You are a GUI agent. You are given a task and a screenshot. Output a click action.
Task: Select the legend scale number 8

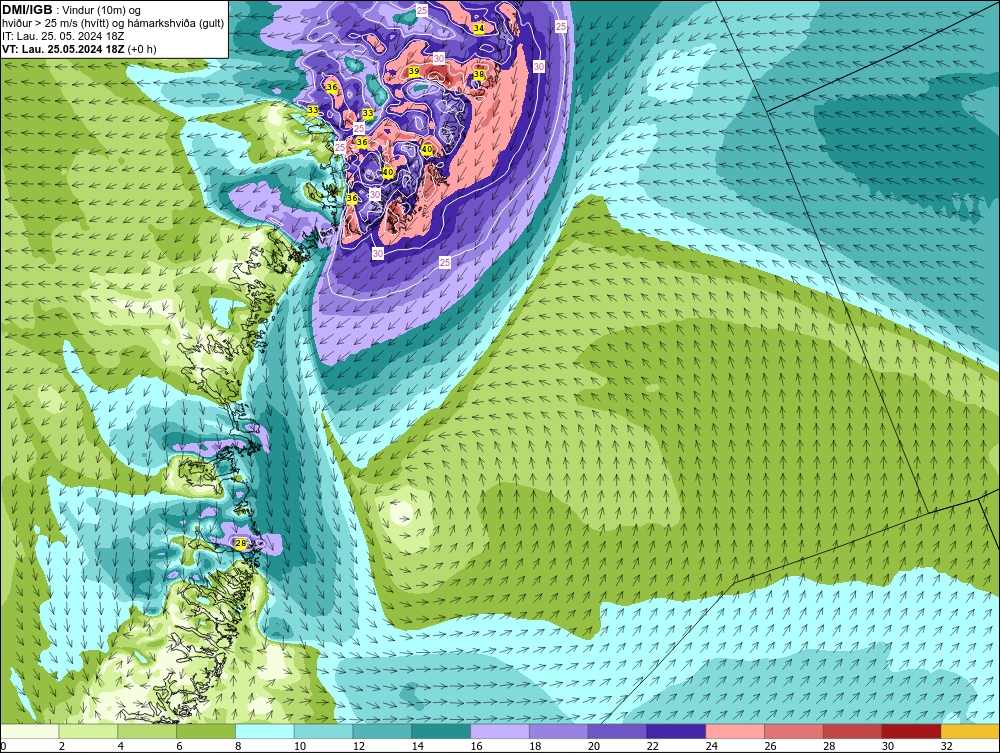click(239, 746)
